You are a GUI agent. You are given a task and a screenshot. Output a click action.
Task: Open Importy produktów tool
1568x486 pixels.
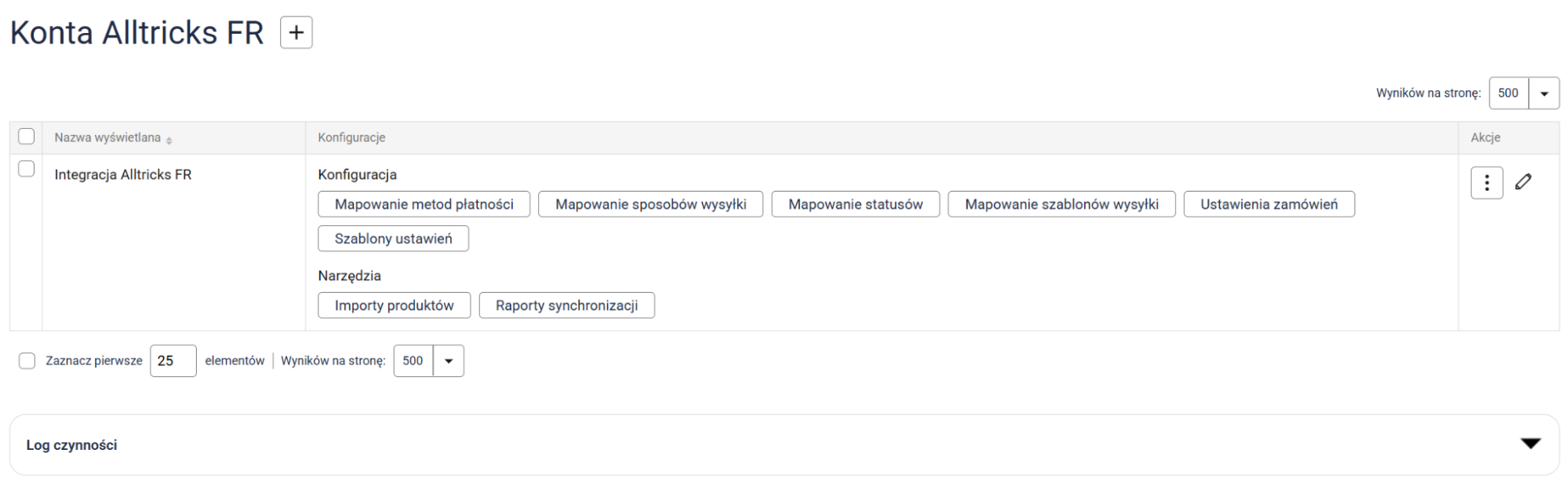pos(394,305)
